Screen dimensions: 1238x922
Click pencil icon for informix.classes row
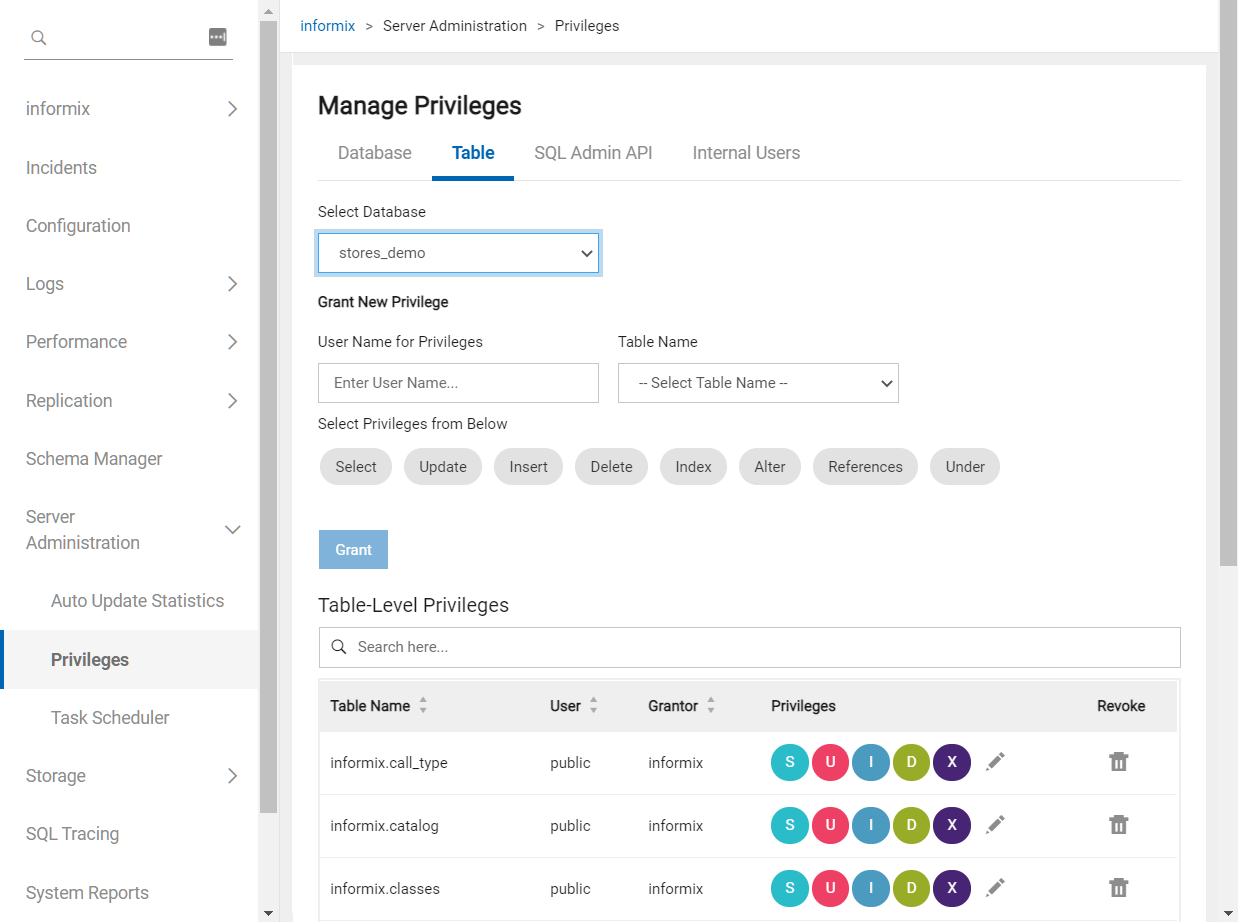[x=994, y=888]
